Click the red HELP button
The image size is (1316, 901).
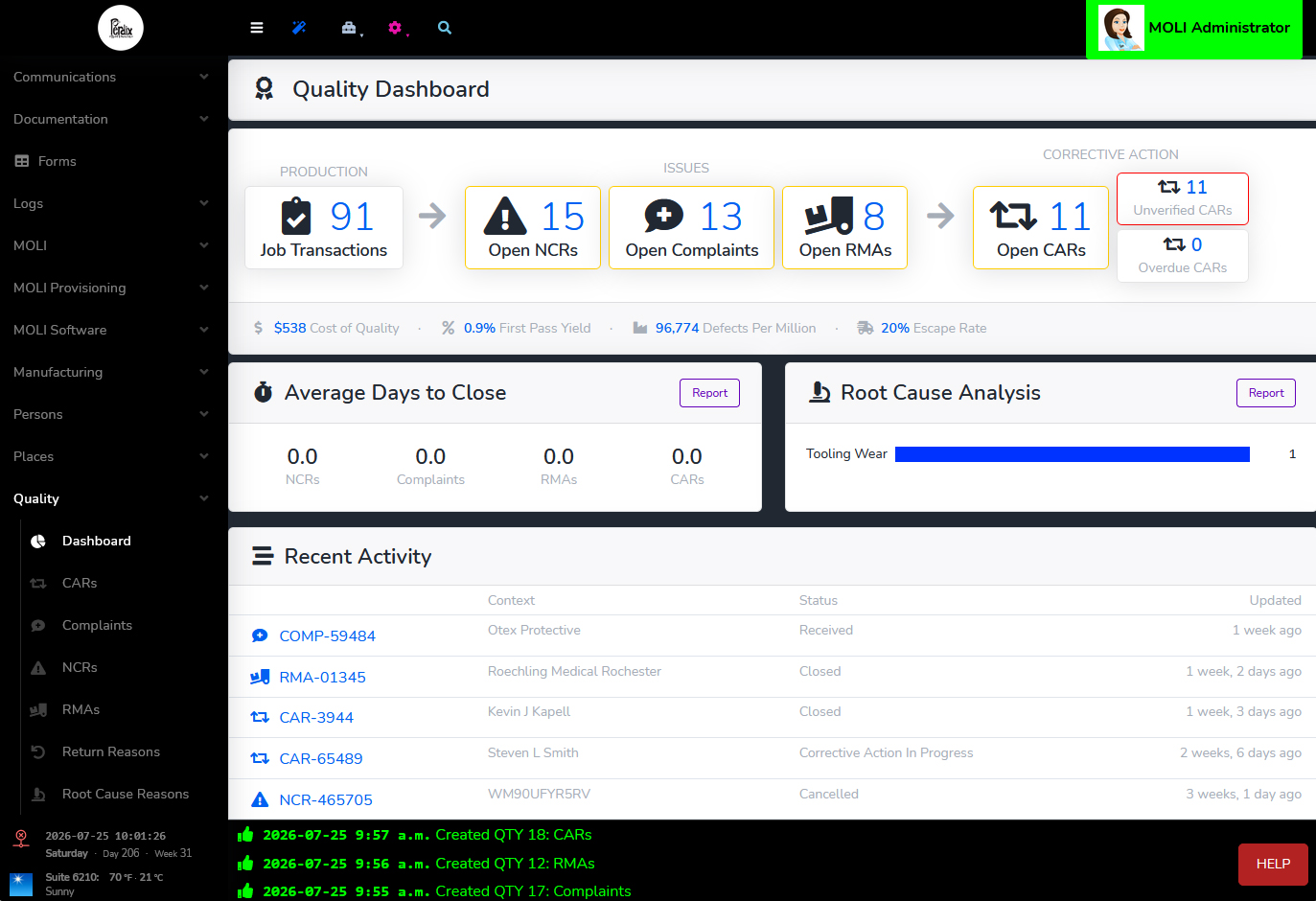point(1273,864)
